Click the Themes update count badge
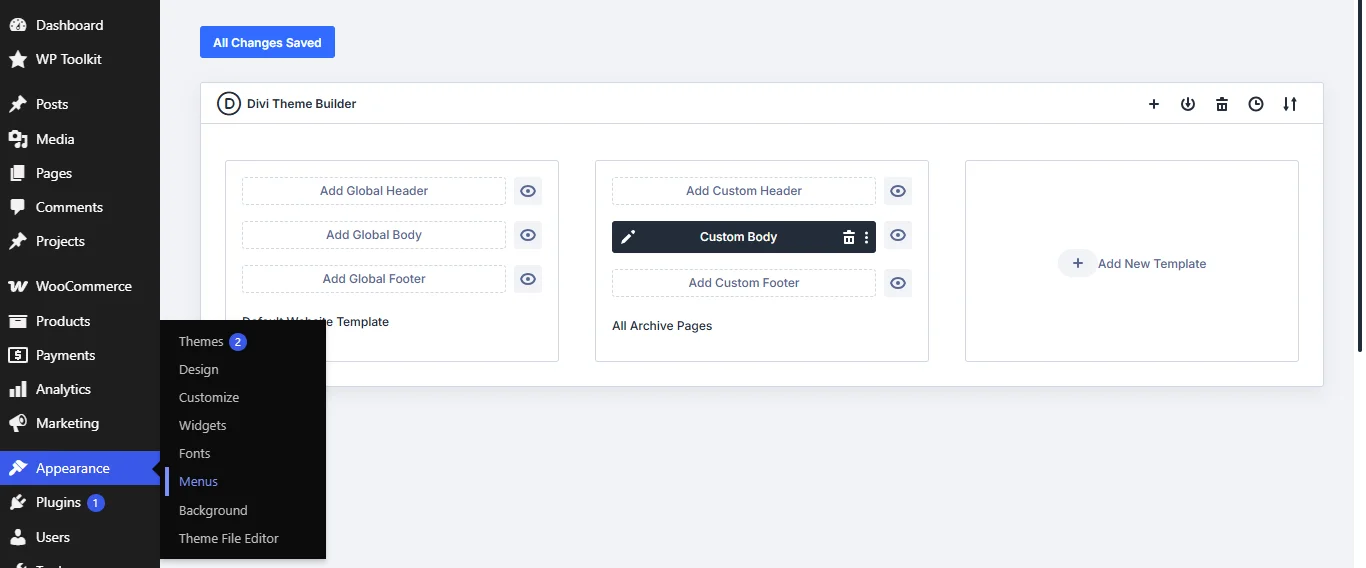The image size is (1366, 568). pos(238,342)
